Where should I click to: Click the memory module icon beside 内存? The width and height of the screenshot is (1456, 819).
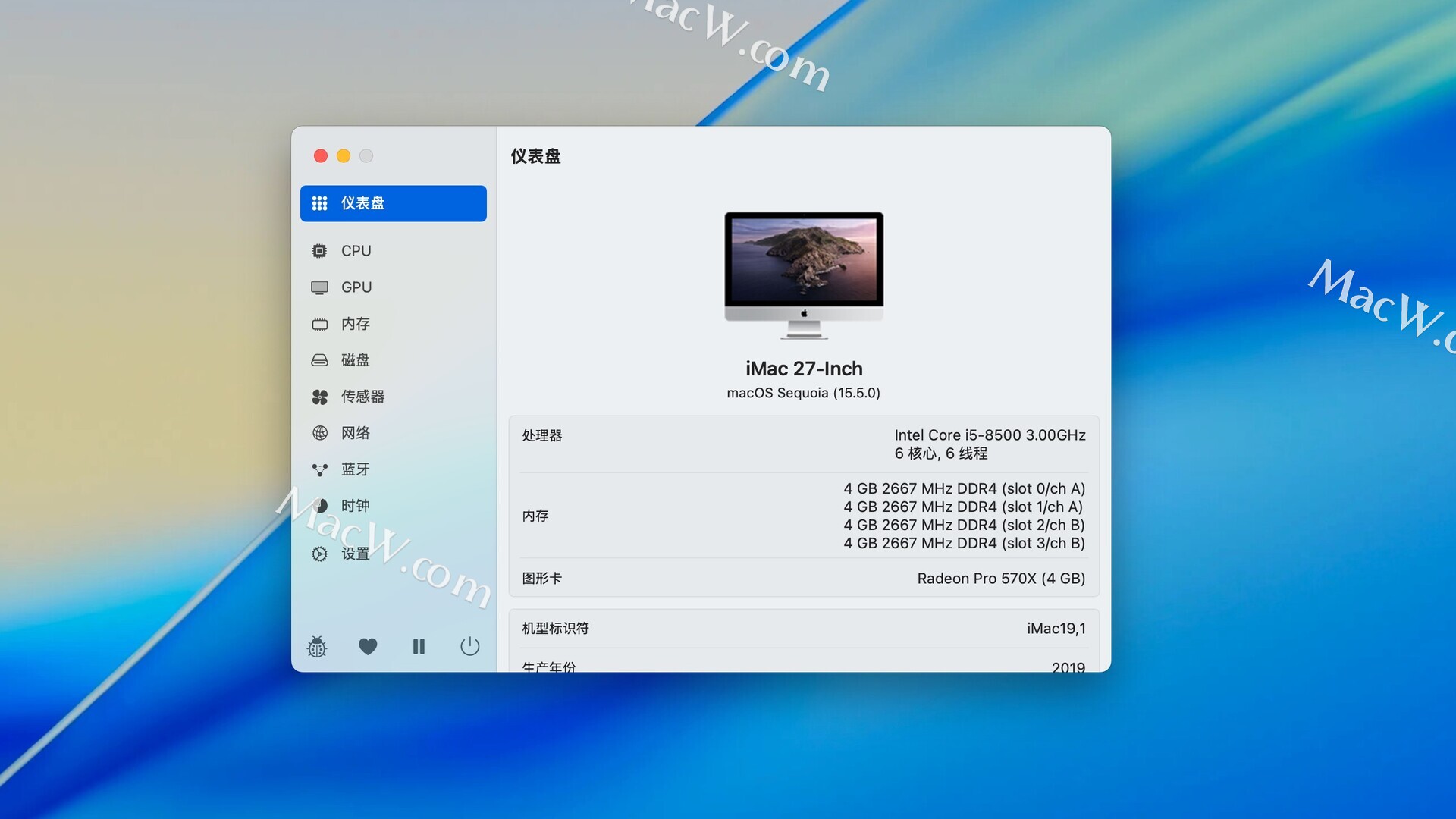320,325
